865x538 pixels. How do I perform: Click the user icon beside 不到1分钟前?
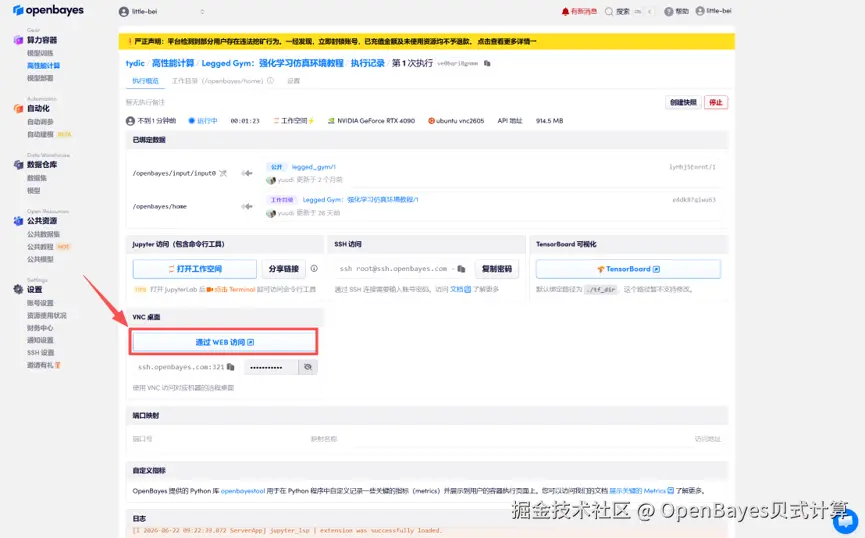[x=130, y=121]
